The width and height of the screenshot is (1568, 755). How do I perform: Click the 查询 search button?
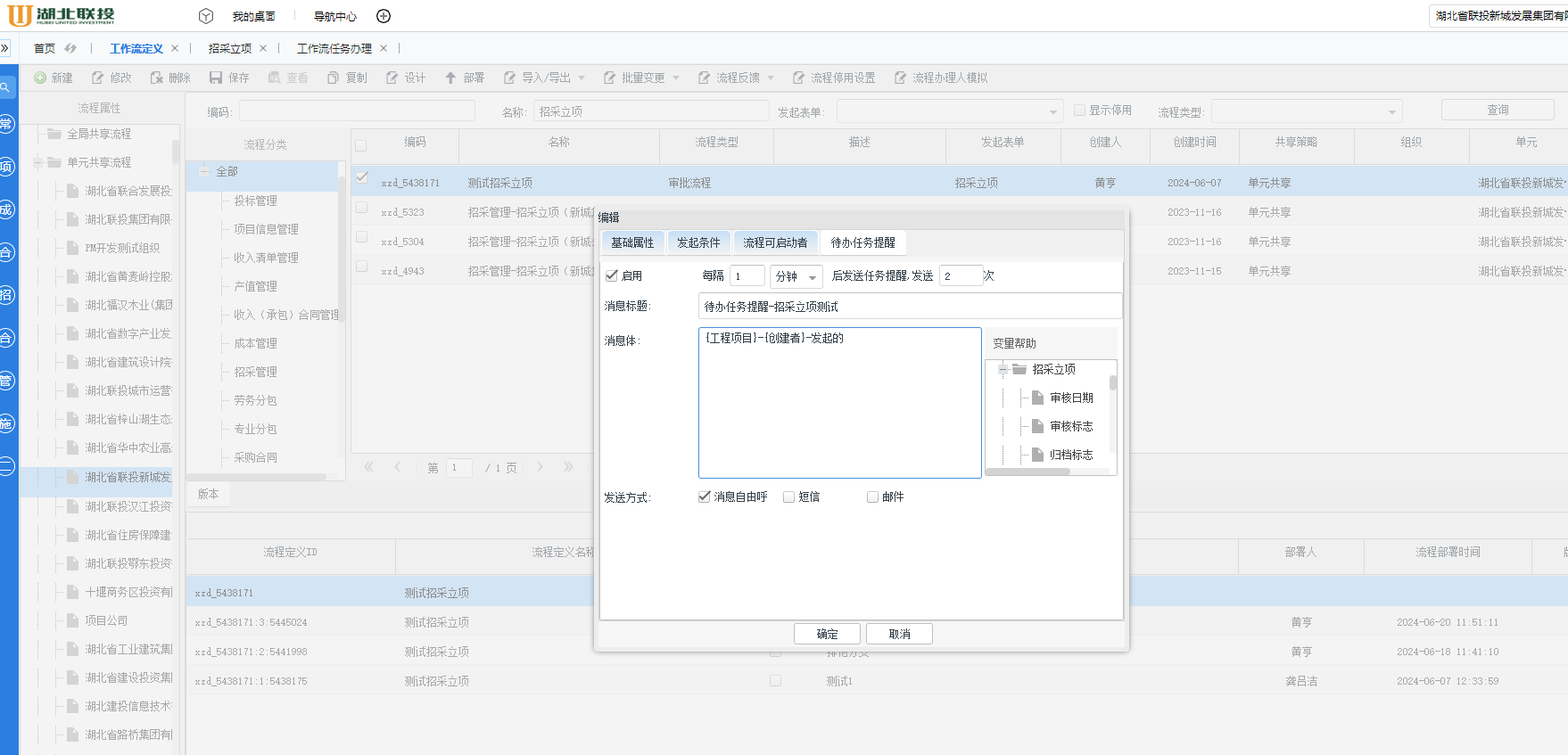click(1498, 111)
